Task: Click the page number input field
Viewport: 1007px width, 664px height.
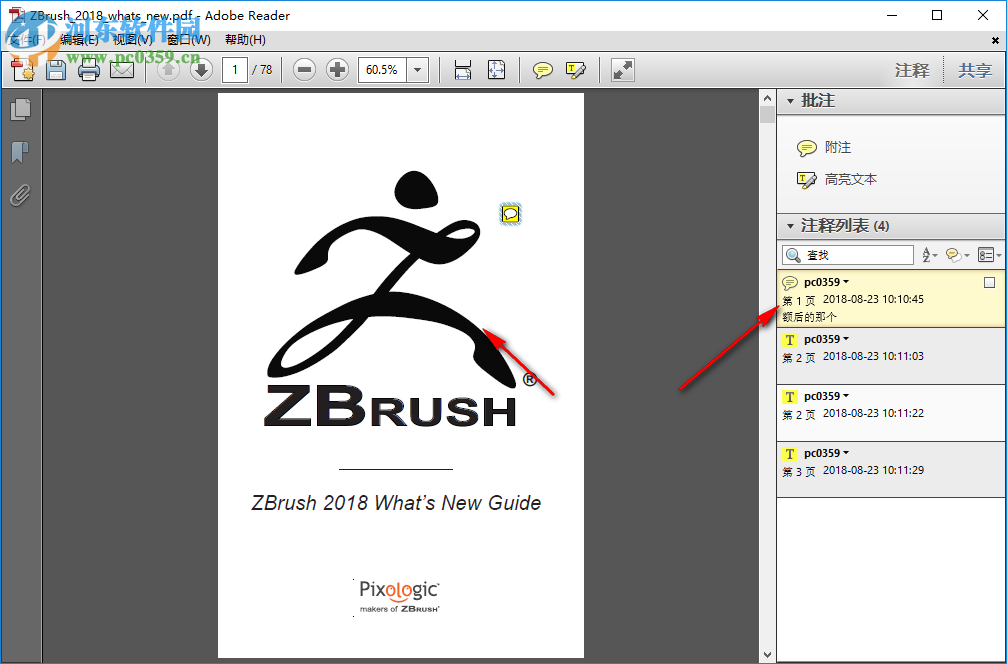Action: click(235, 69)
